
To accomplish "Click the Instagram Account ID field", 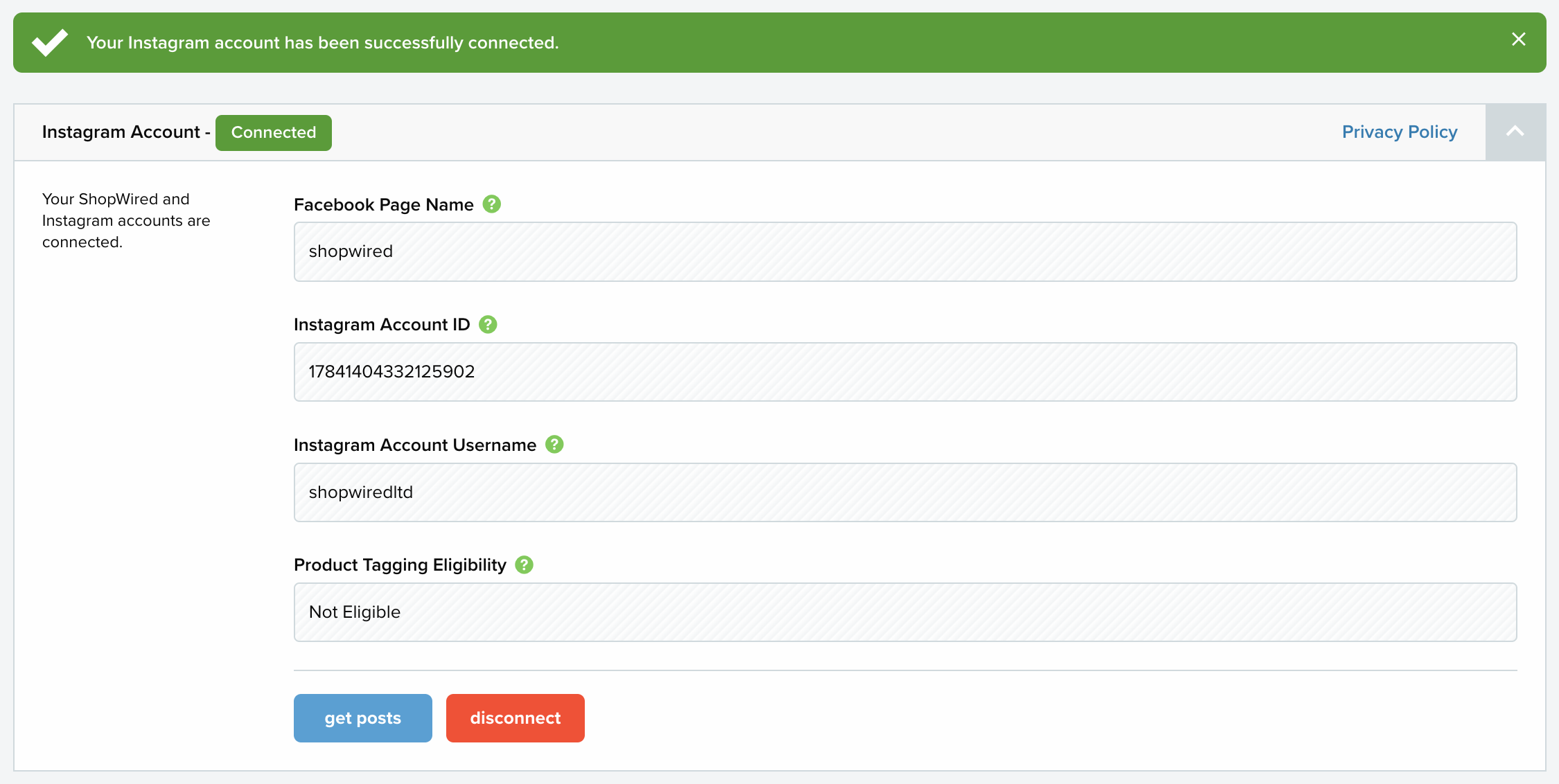I will pos(906,372).
